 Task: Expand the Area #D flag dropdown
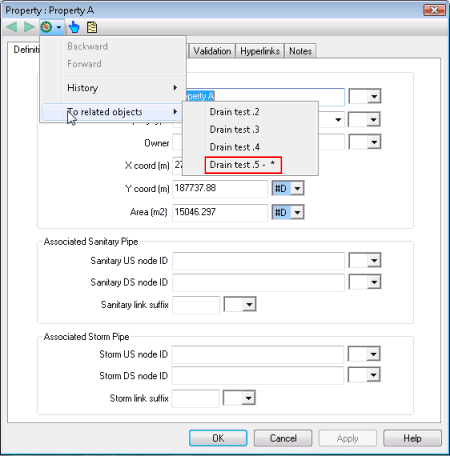coord(297,212)
